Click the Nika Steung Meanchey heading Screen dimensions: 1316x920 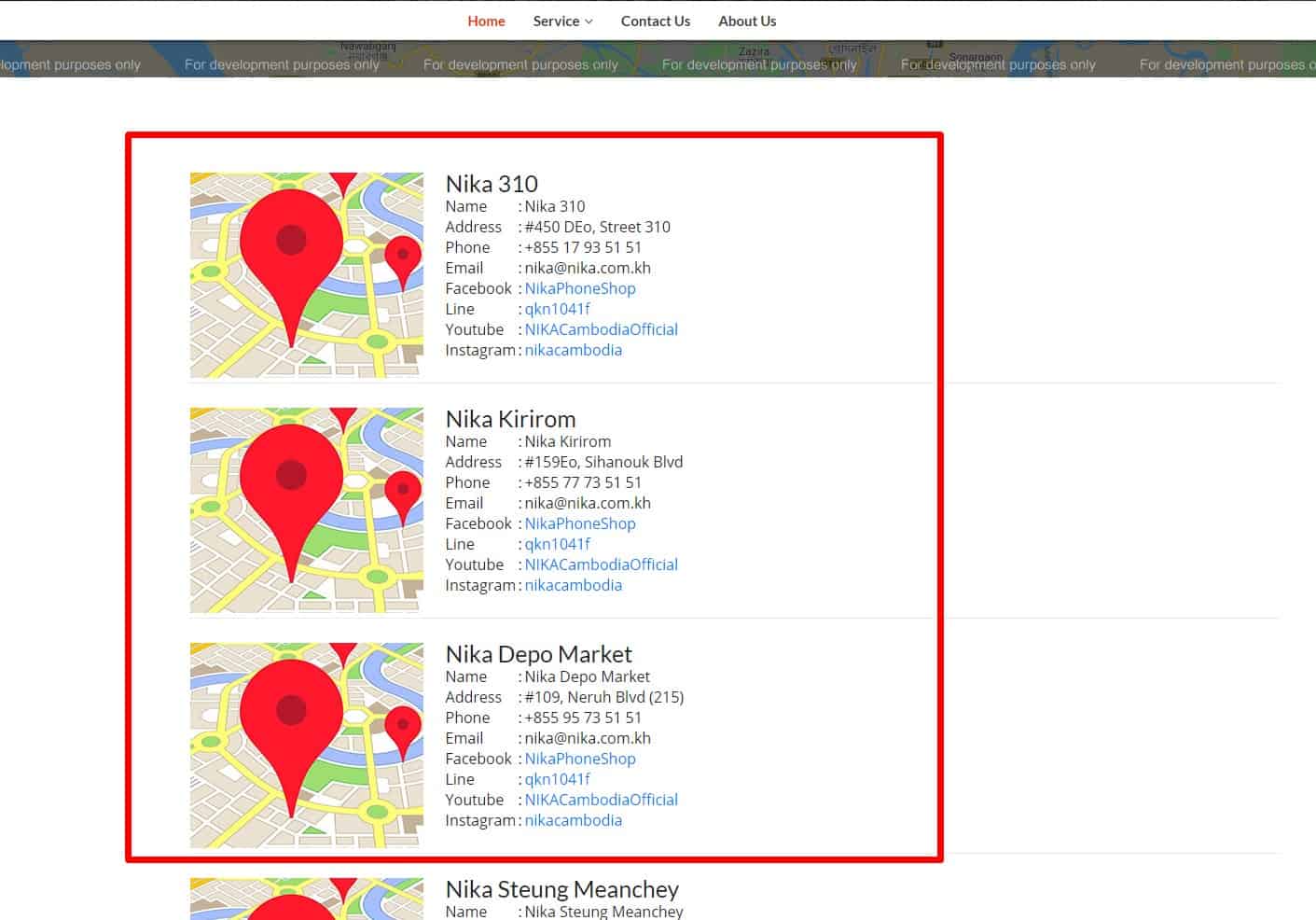coord(561,889)
